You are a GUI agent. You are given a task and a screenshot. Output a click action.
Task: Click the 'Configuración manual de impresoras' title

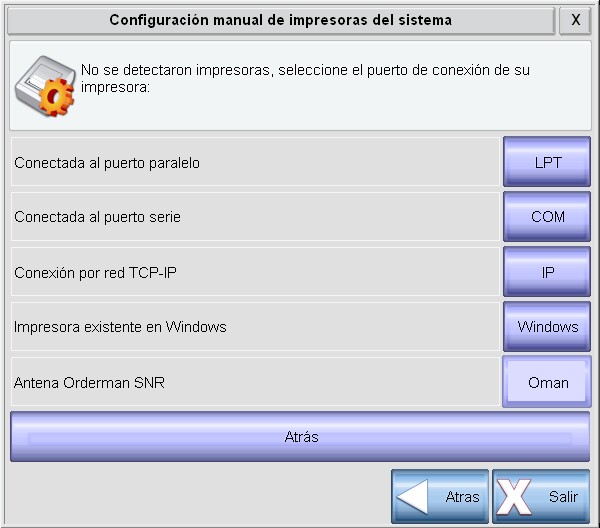280,20
